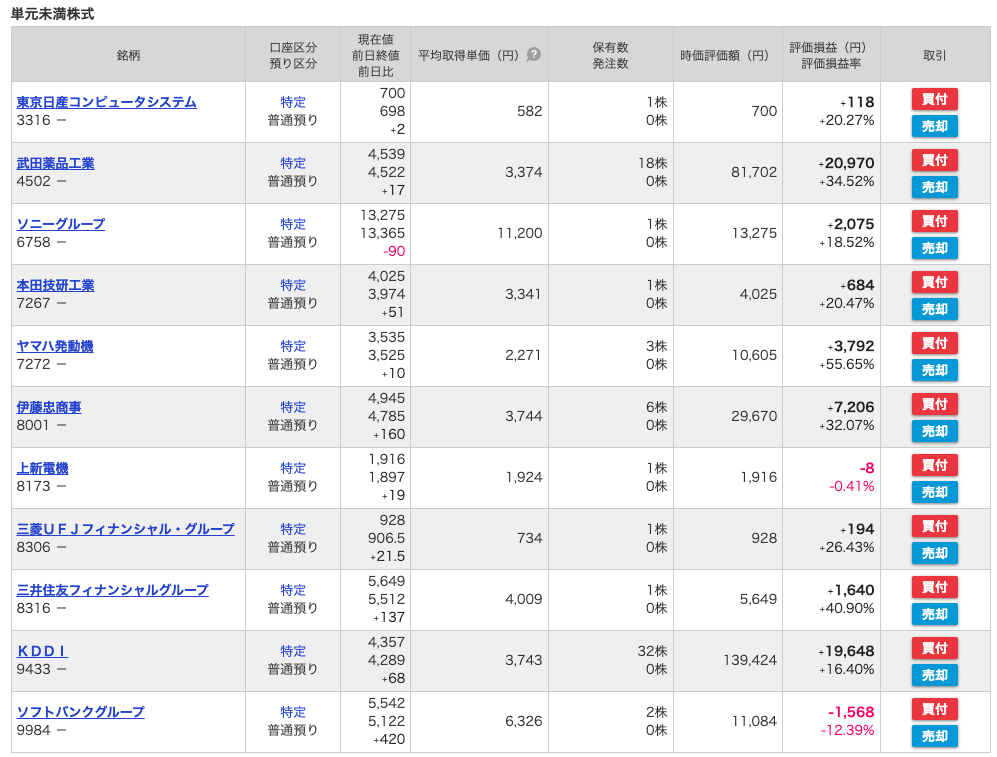Click 買付 in 伊藤忠商事 row

pos(935,404)
